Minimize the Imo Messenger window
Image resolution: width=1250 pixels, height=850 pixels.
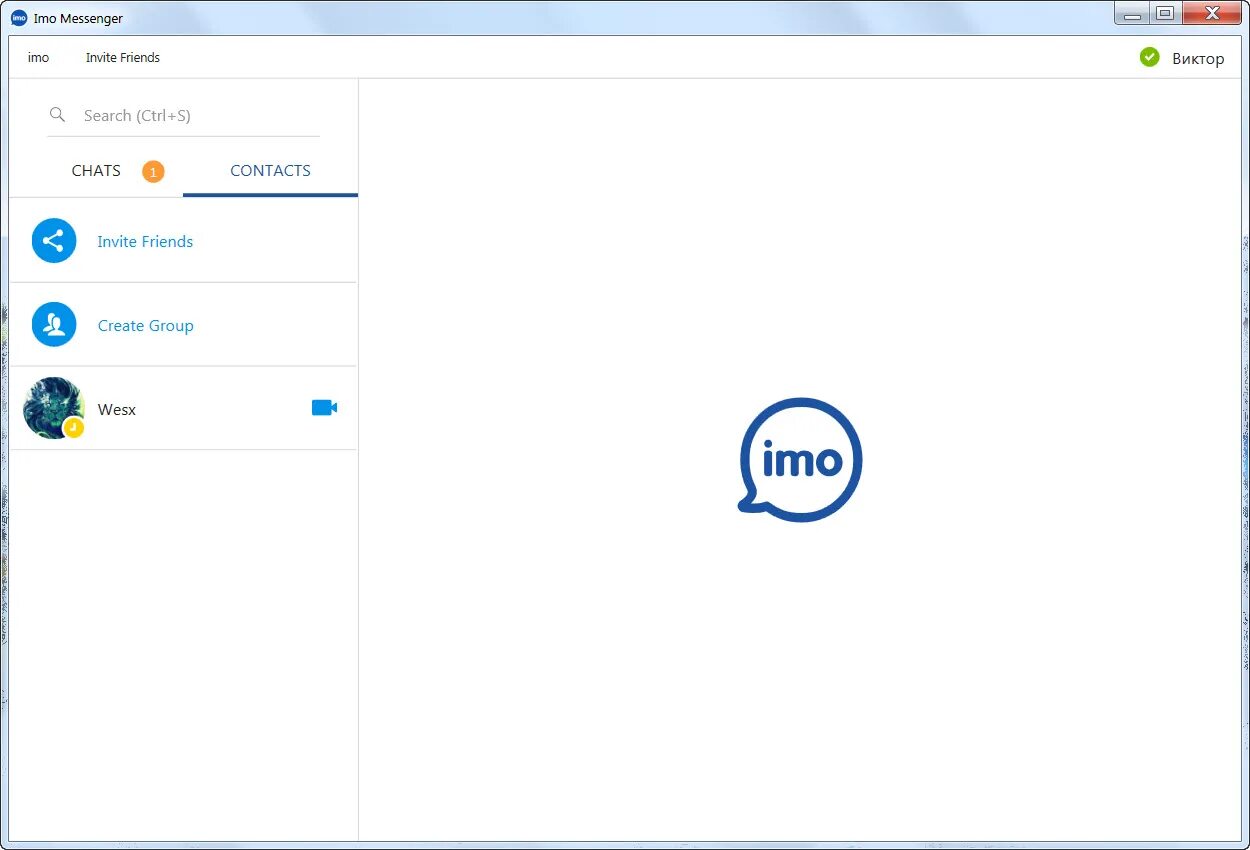pos(1130,13)
